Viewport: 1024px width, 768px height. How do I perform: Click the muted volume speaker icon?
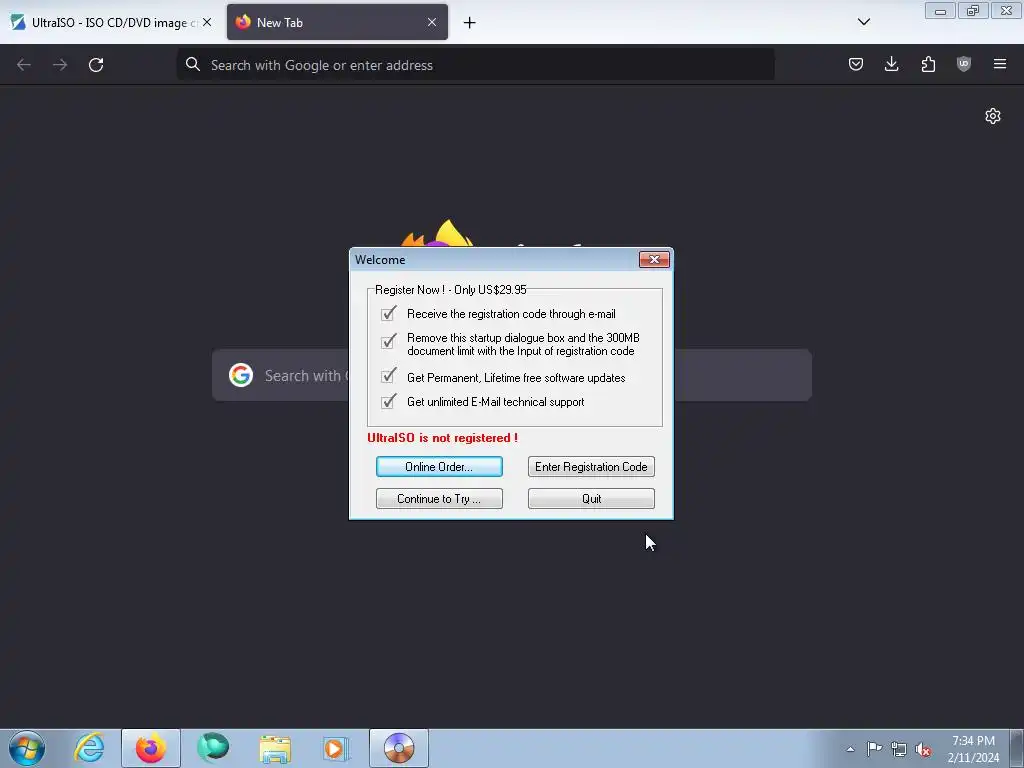coord(923,749)
